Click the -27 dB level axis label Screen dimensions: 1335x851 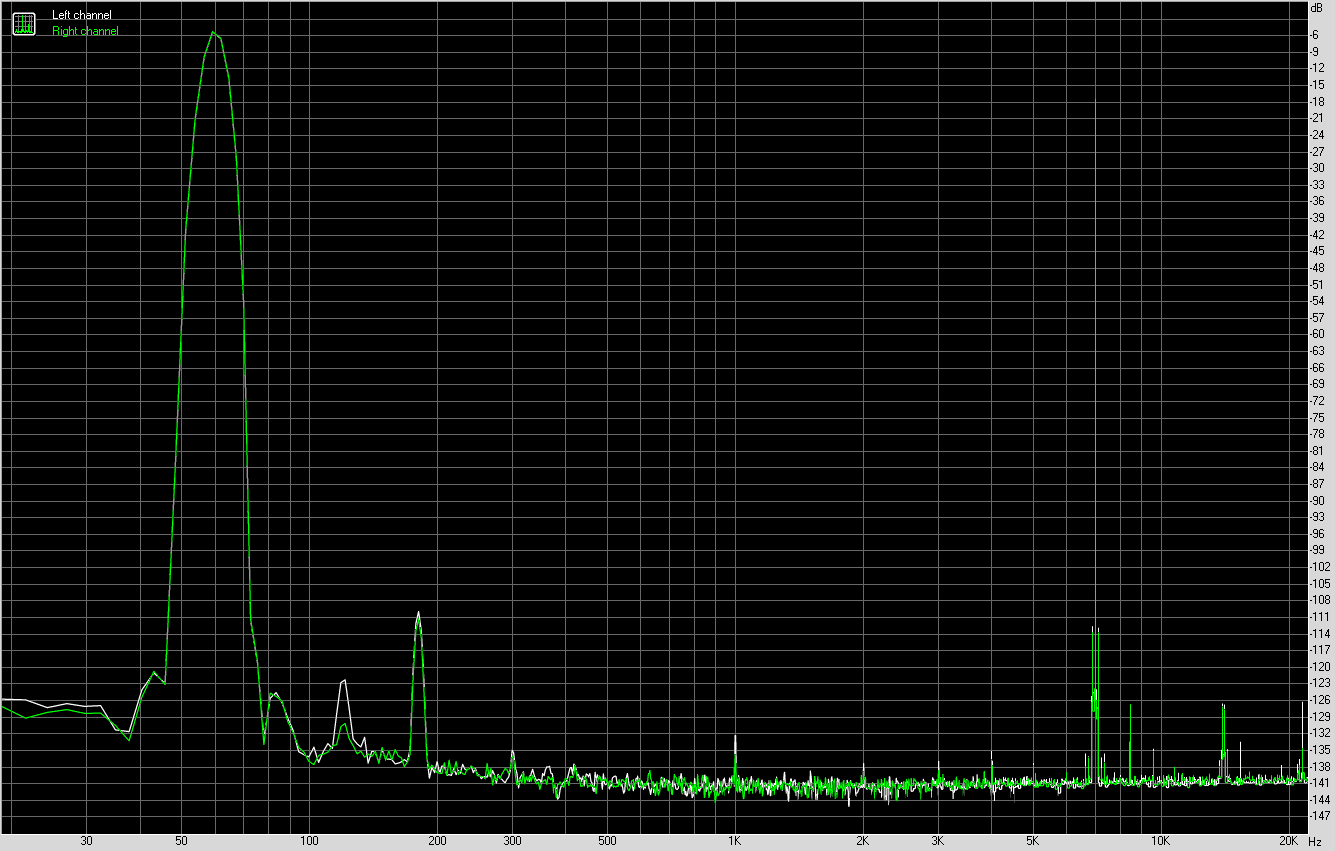tap(1318, 150)
